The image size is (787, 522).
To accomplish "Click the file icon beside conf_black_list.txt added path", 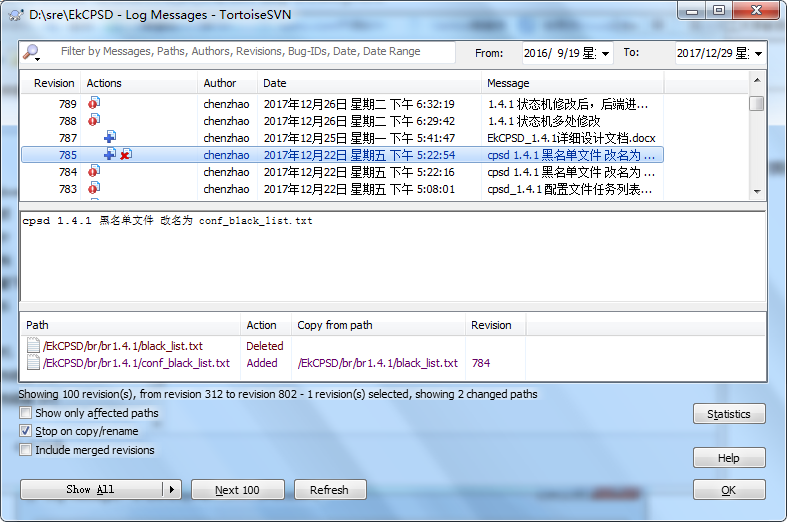I will 33,362.
